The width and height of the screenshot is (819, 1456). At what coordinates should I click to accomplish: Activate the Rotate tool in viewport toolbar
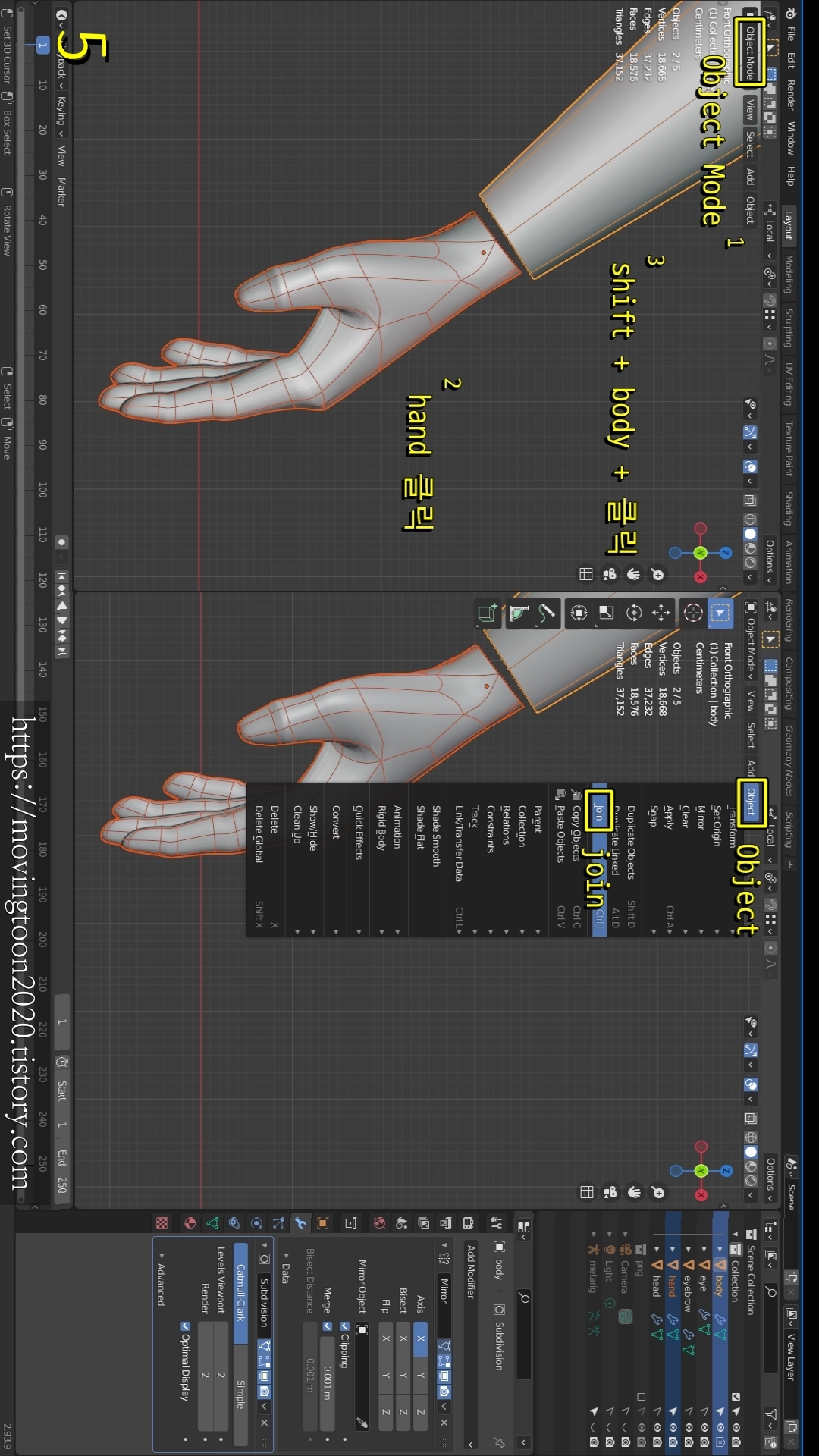point(634,613)
